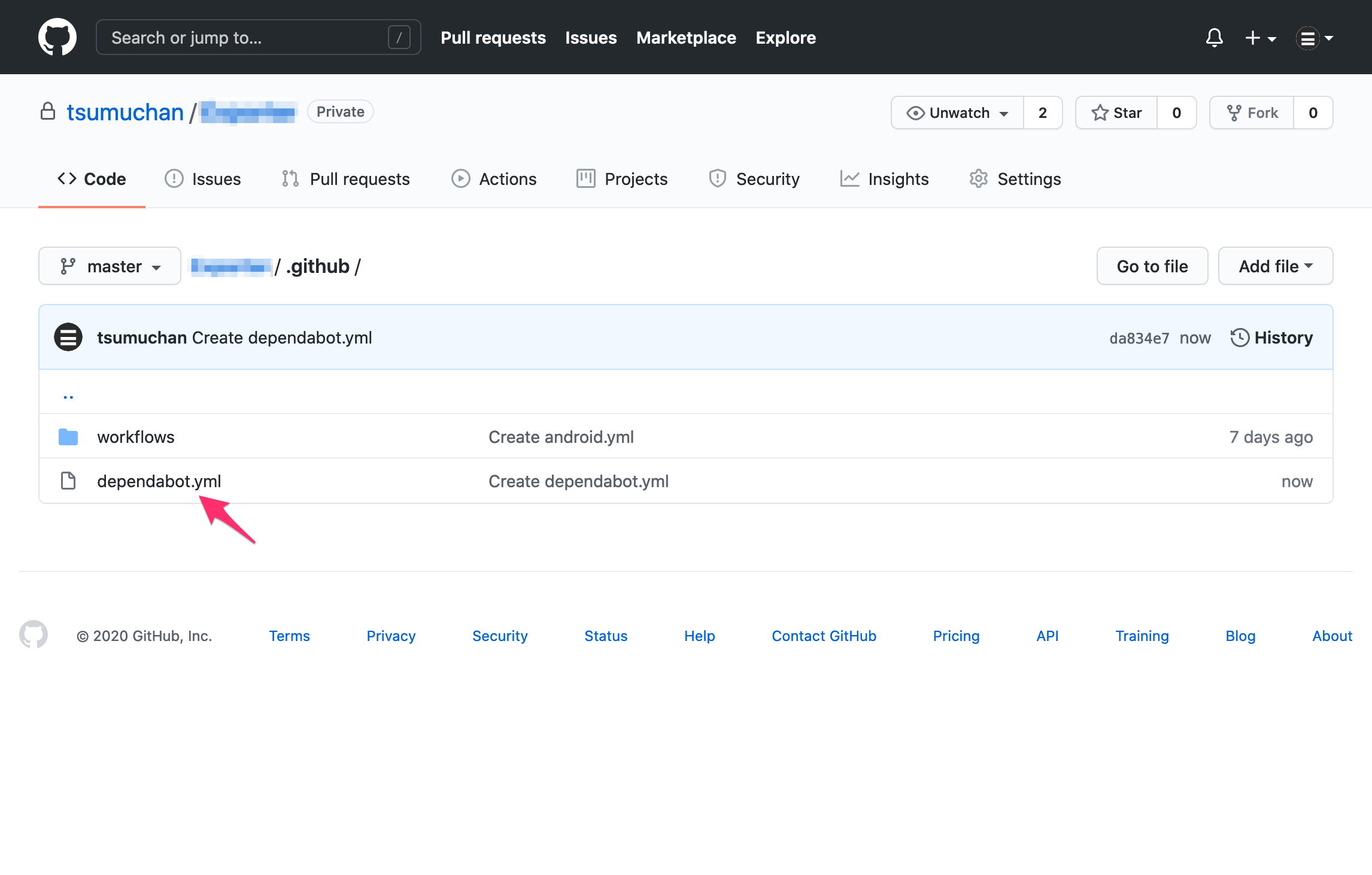
Task: Open the tsumuchan owner profile link
Action: click(x=125, y=112)
